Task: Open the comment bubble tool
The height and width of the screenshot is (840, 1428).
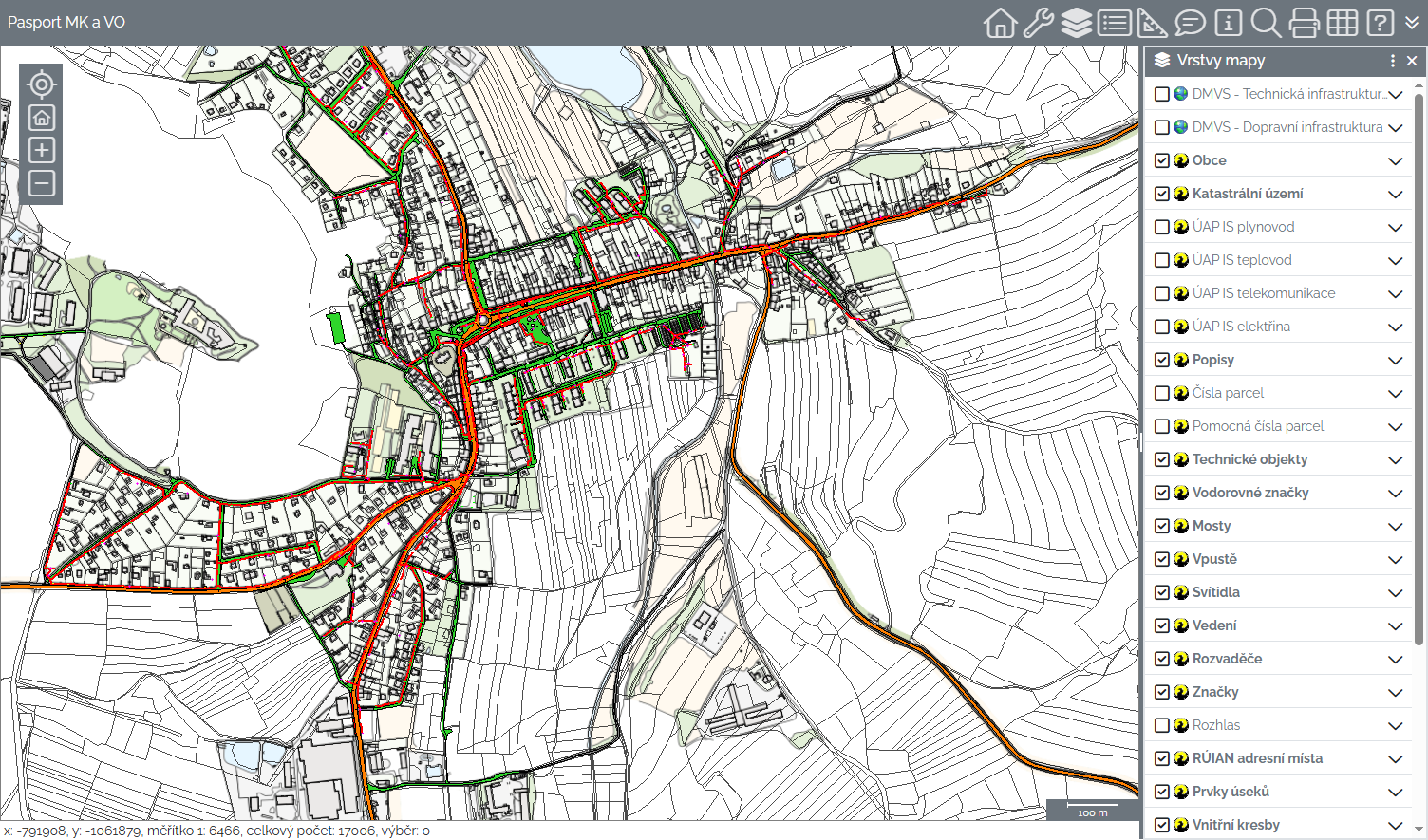Action: tap(1190, 23)
